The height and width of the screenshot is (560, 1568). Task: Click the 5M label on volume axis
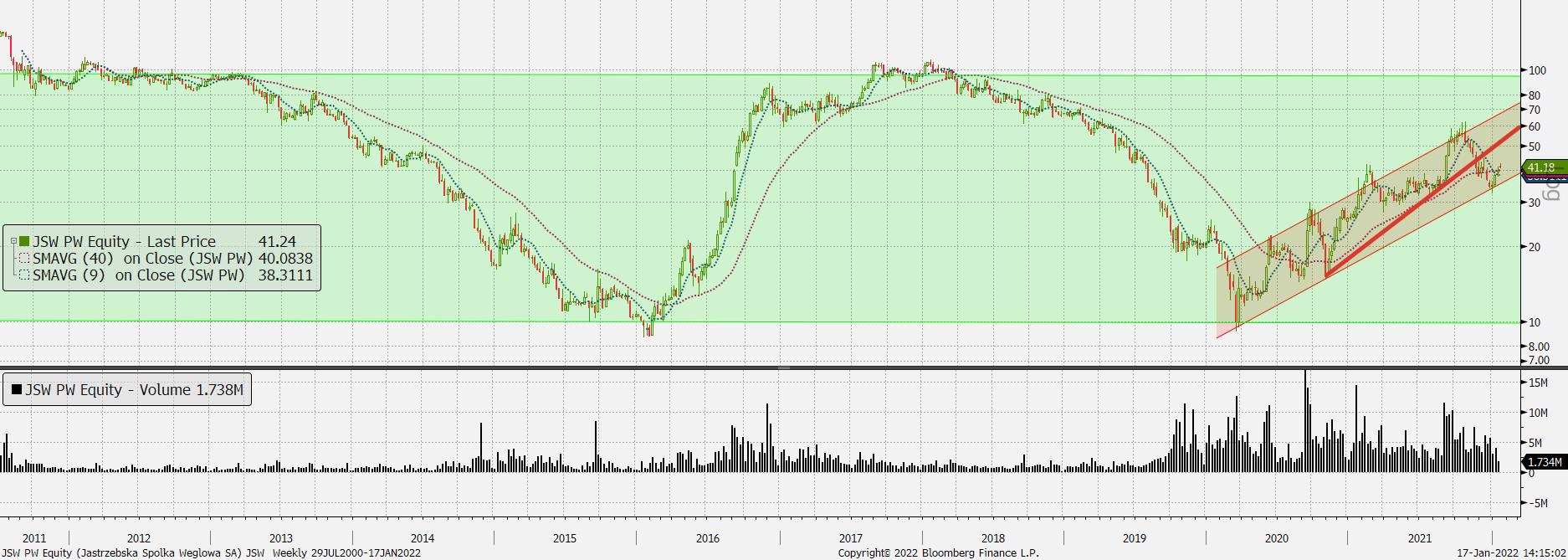click(x=1535, y=443)
